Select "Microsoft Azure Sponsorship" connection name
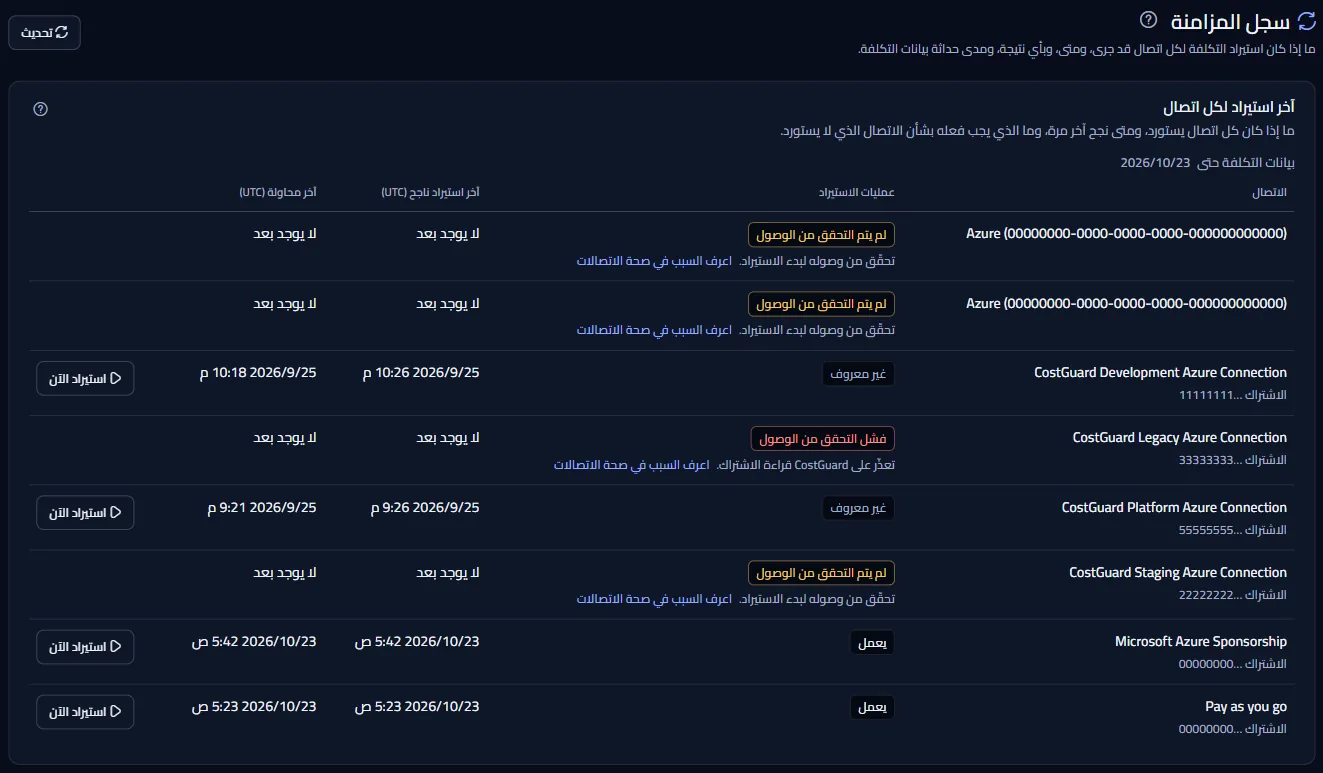Screen dimensions: 1323x773 click(x=1201, y=641)
